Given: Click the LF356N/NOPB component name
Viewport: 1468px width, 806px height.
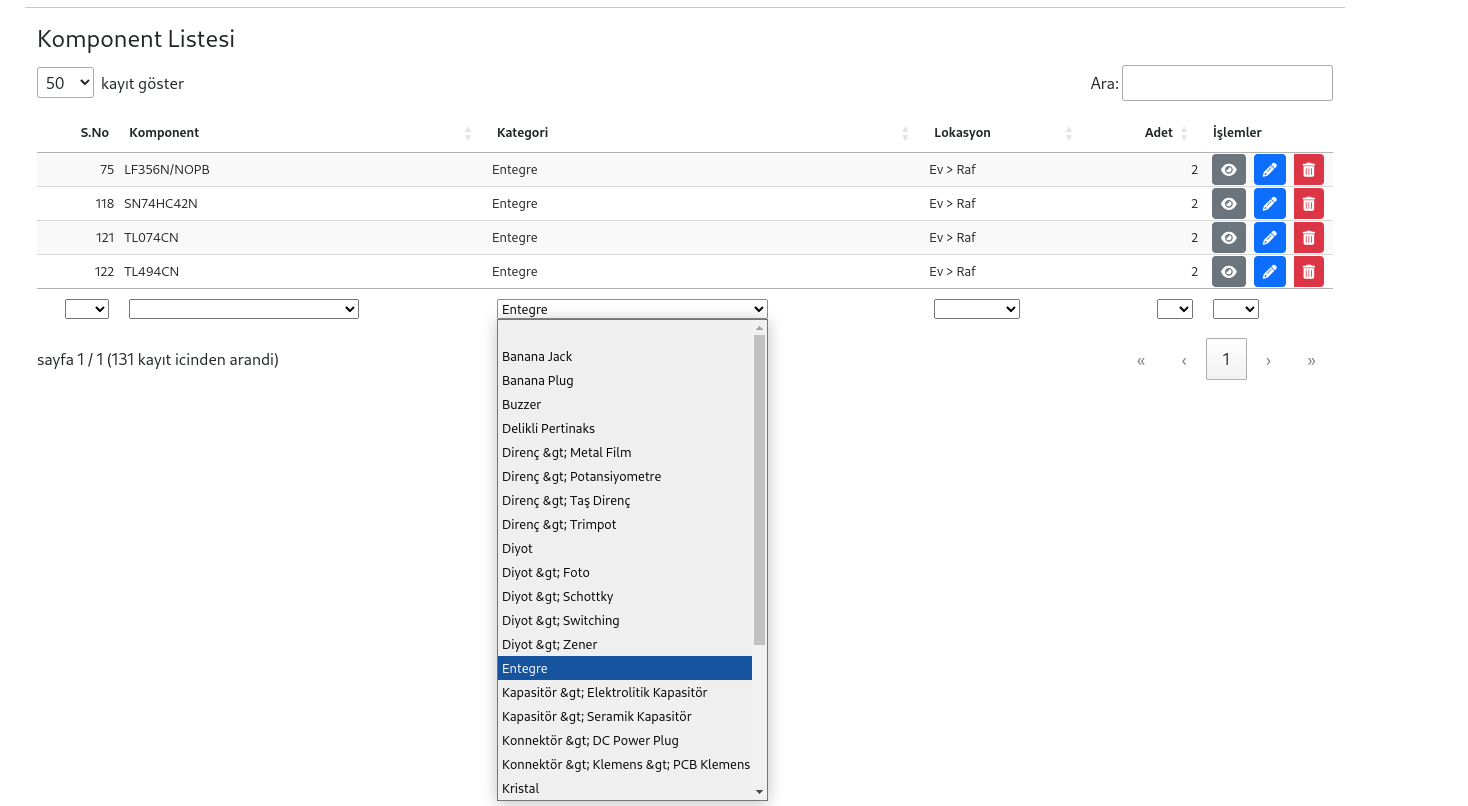Looking at the screenshot, I should (167, 170).
